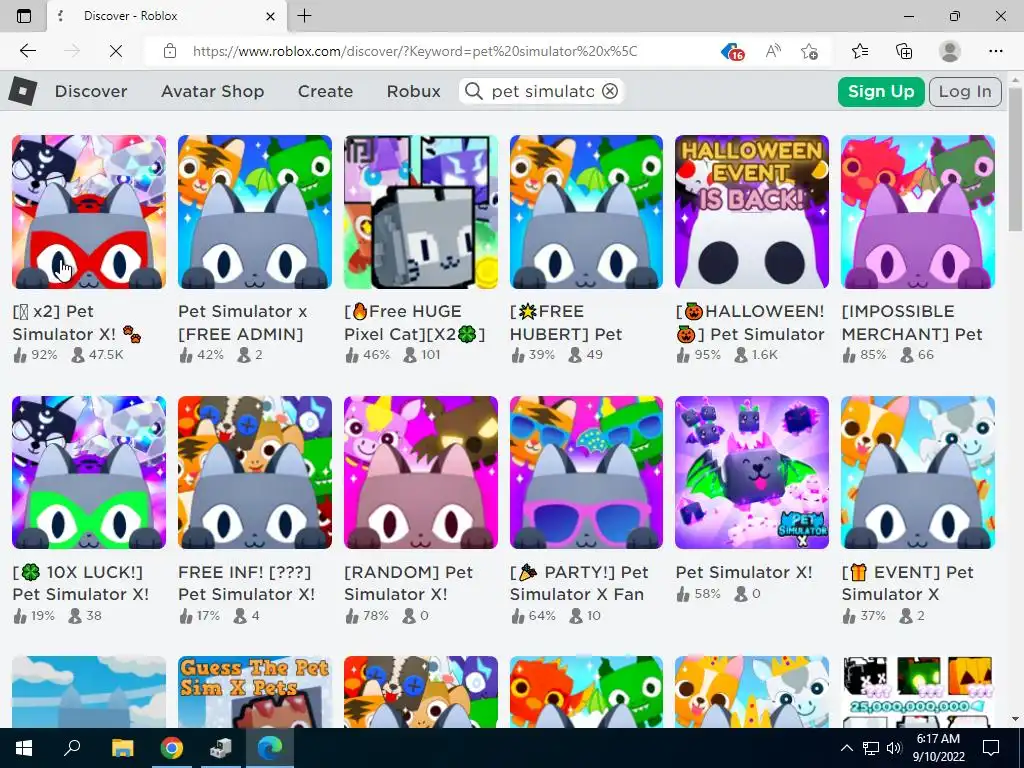Go back using browser back arrow
Screen dimensions: 1024x768
click(x=27, y=51)
